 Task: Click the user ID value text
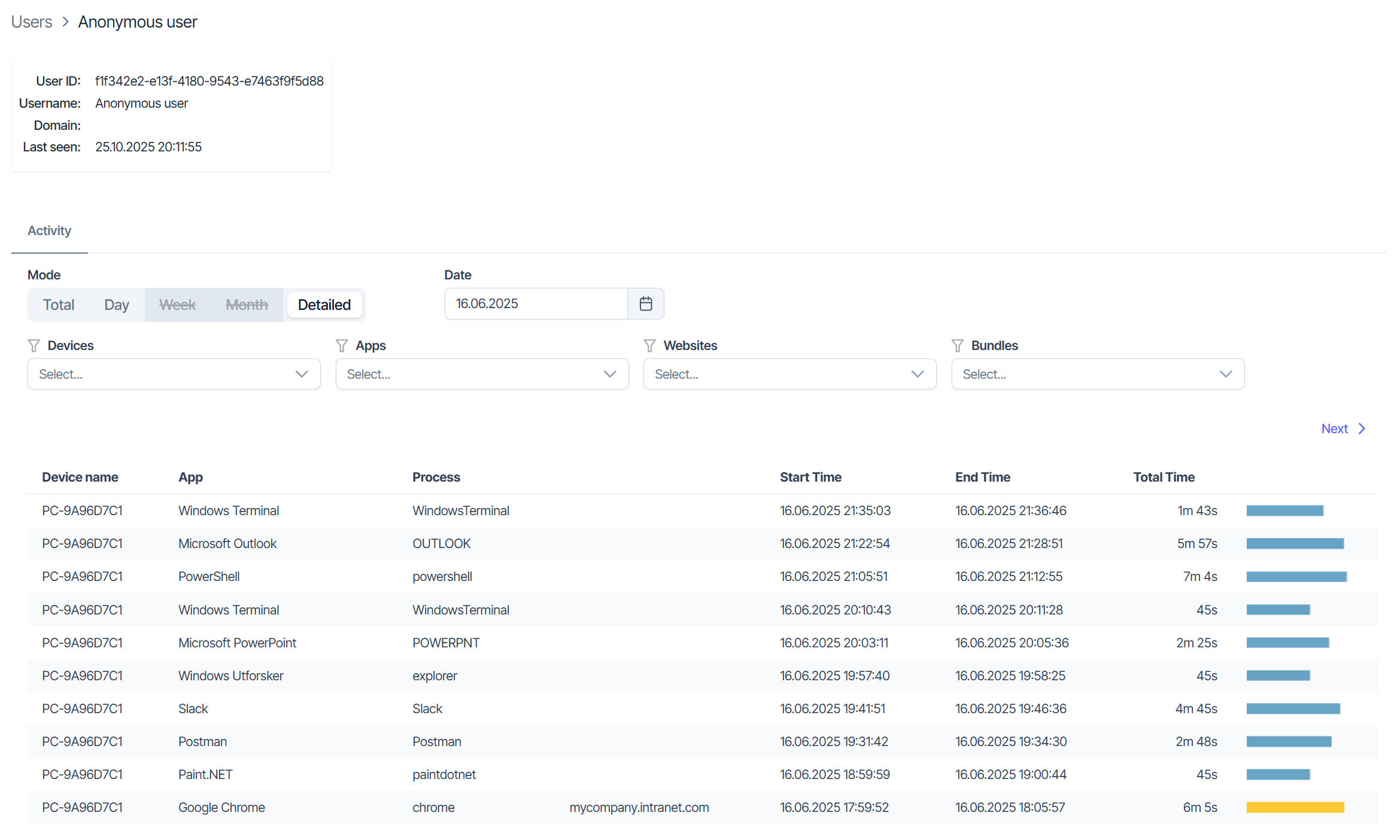(209, 81)
